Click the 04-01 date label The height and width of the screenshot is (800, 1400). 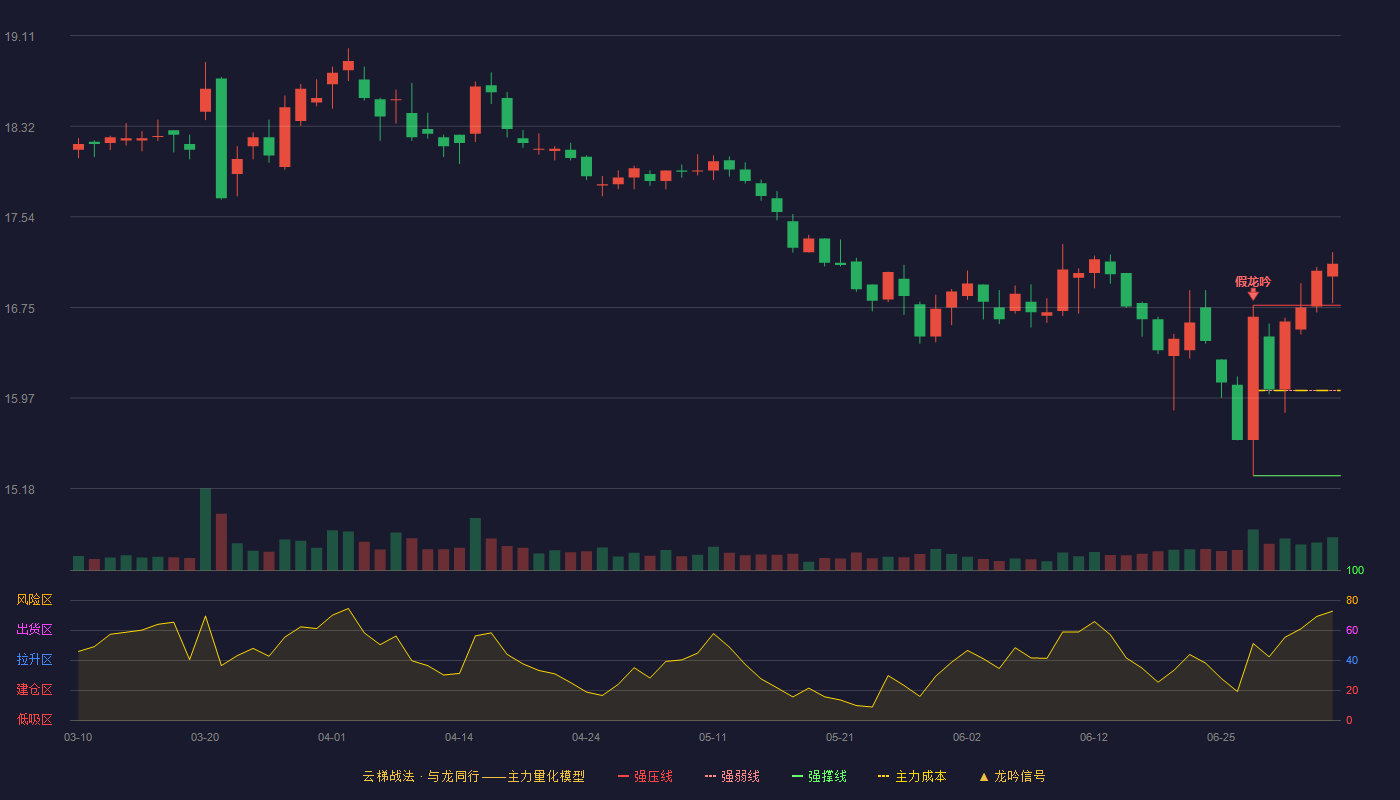pos(332,737)
